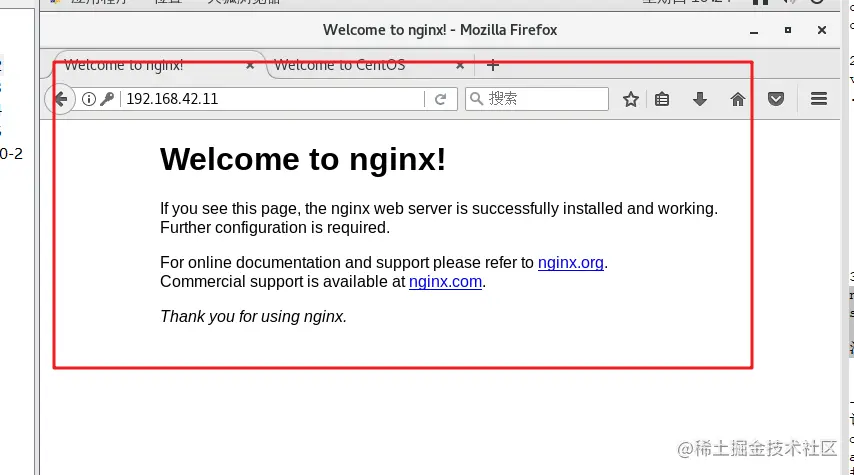Switch to the Welcome to nginx! tab
The image size is (854, 475).
160,65
